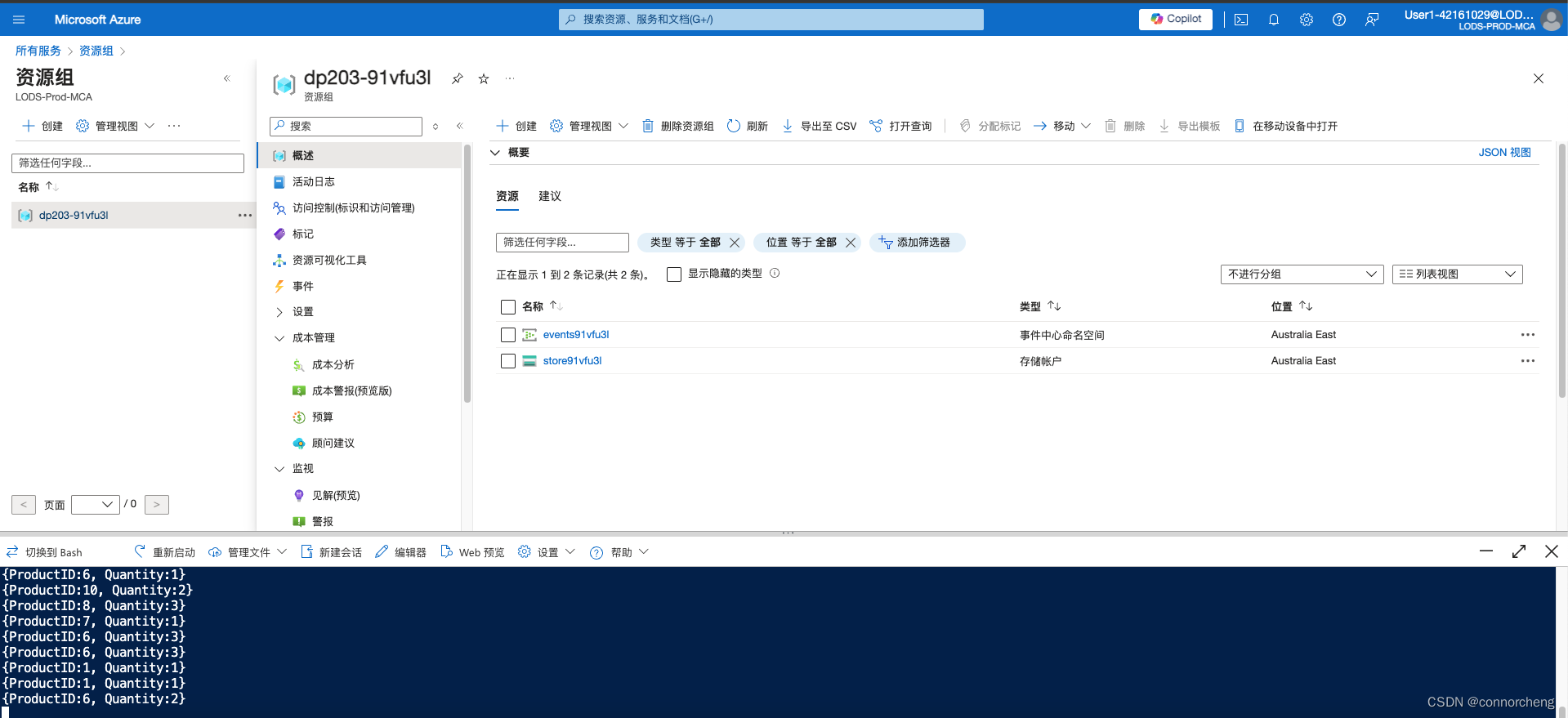Toggle select-all checkbox in resources table header
Screen dimensions: 1568x718
[x=508, y=307]
